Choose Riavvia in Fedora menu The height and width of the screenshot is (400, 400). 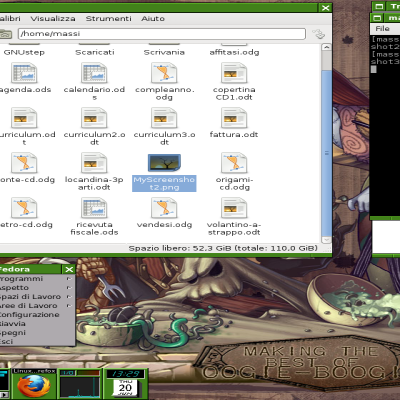click(37, 324)
